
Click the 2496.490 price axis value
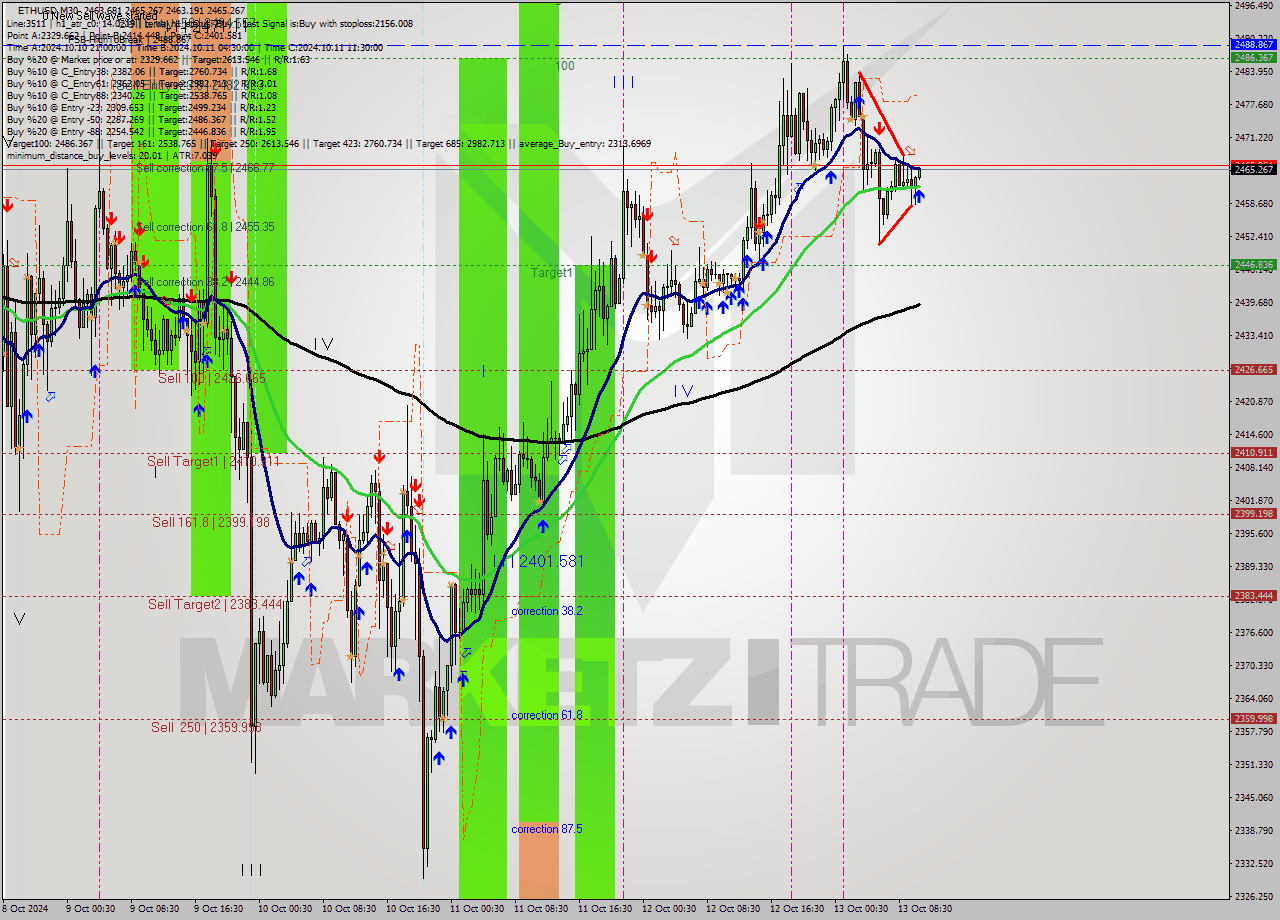click(1253, 5)
